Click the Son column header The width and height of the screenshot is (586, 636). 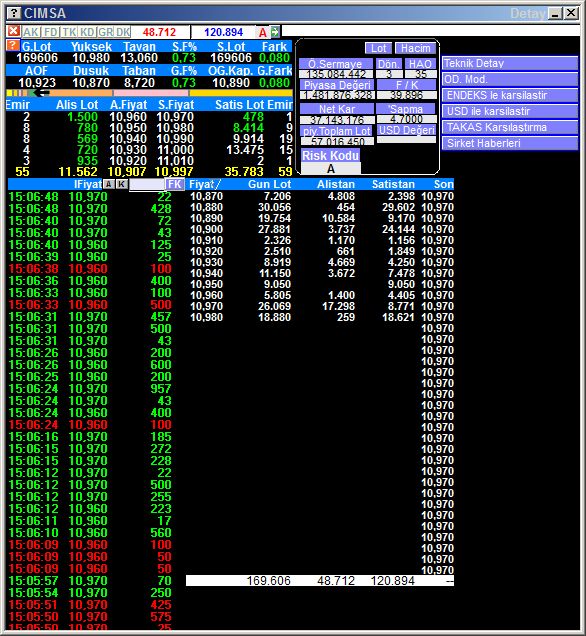(x=443, y=184)
